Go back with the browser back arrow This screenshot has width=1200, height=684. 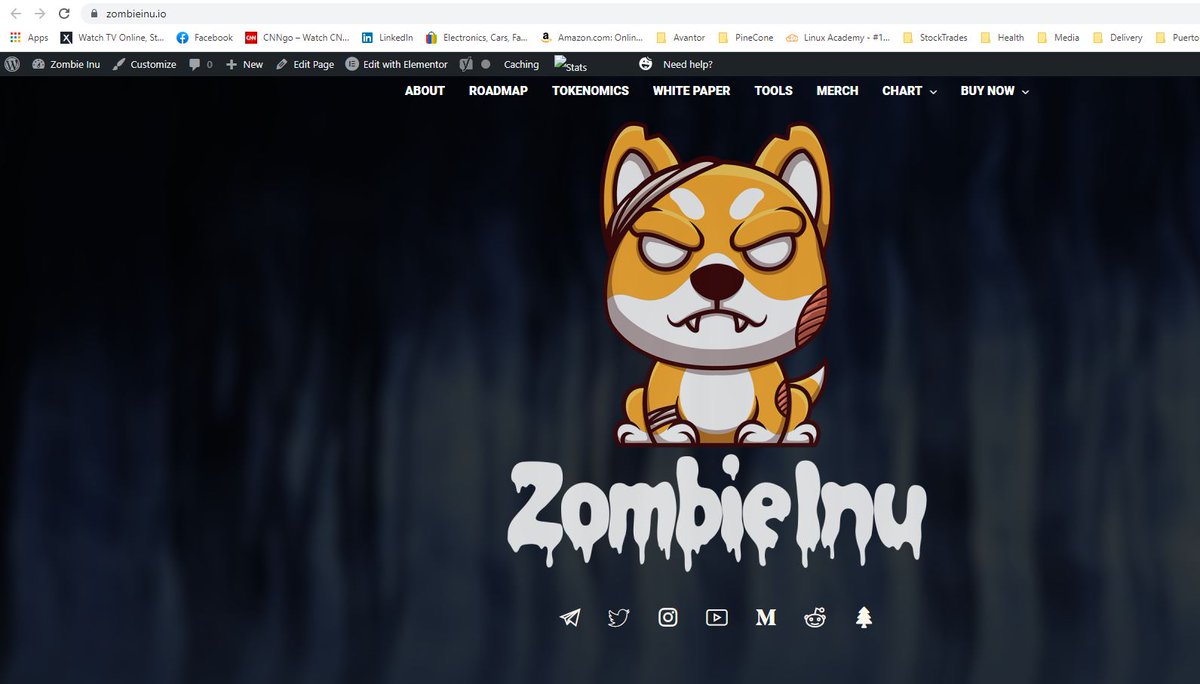click(x=14, y=14)
